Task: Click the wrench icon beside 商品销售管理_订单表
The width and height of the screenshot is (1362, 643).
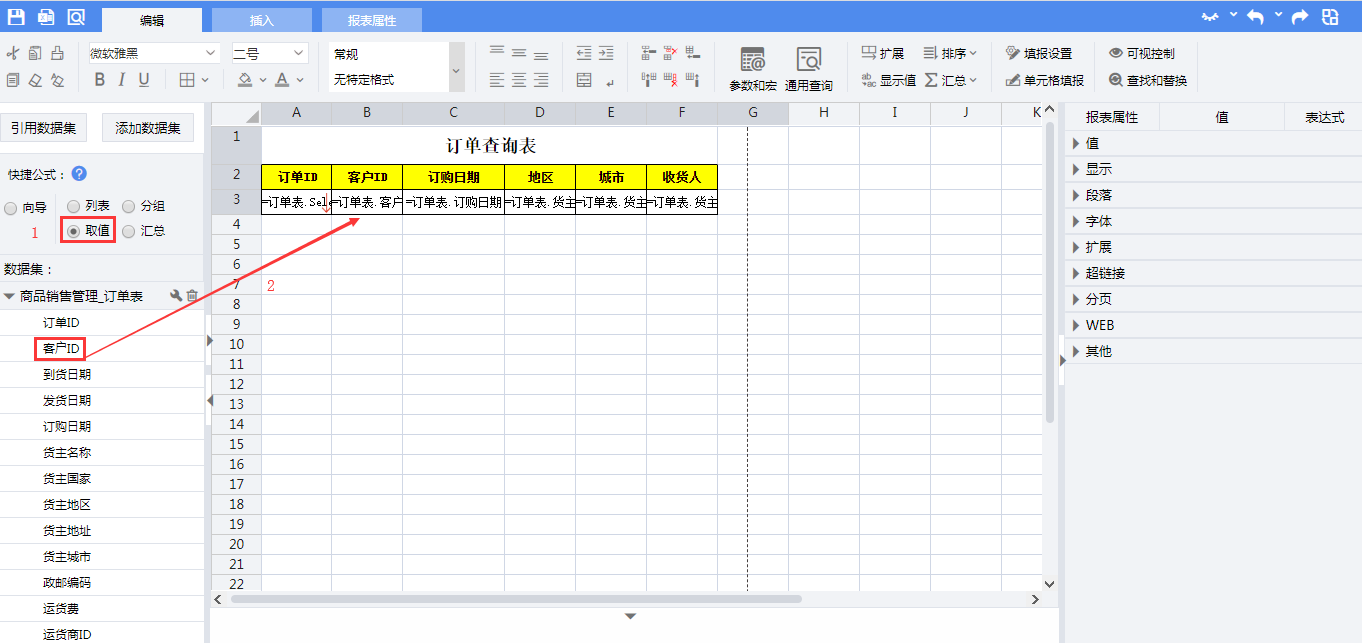Action: [176, 296]
